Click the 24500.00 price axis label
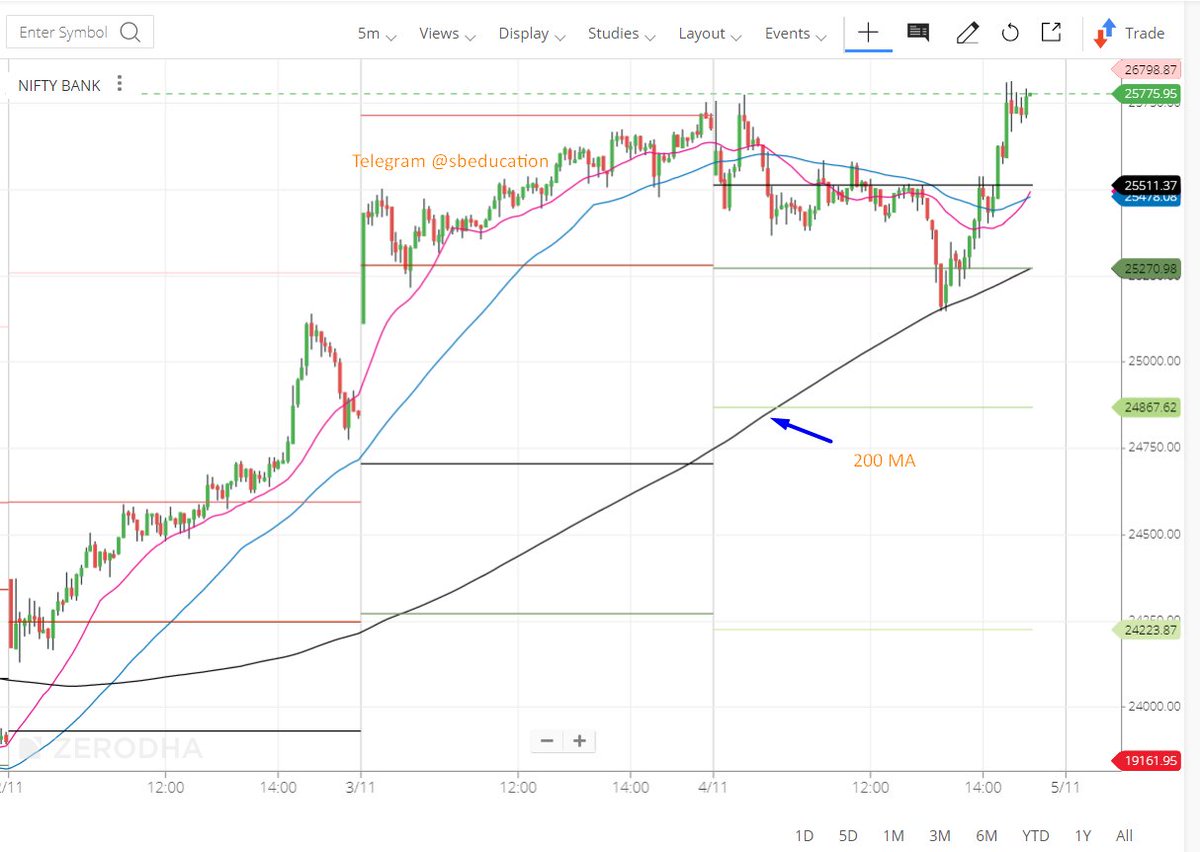The height and width of the screenshot is (852, 1200). click(1153, 534)
